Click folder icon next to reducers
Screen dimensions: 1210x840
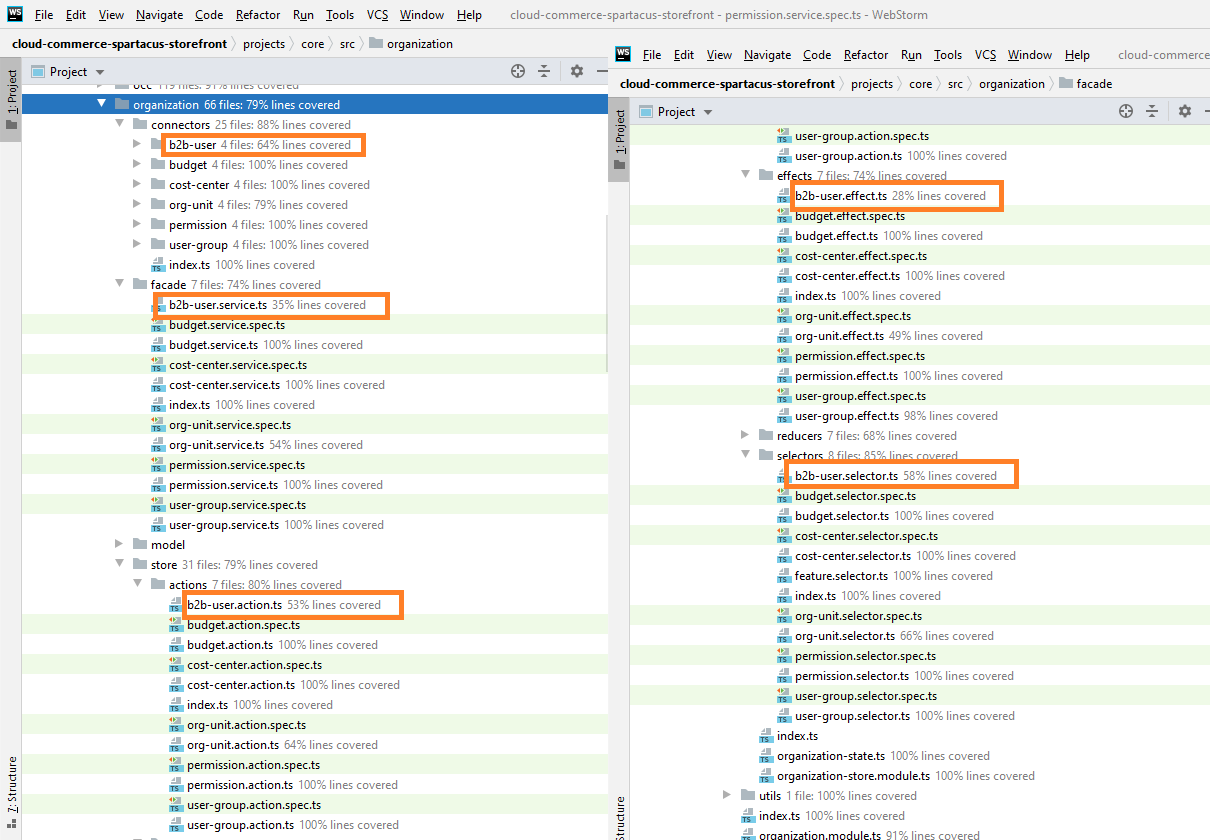(x=766, y=436)
